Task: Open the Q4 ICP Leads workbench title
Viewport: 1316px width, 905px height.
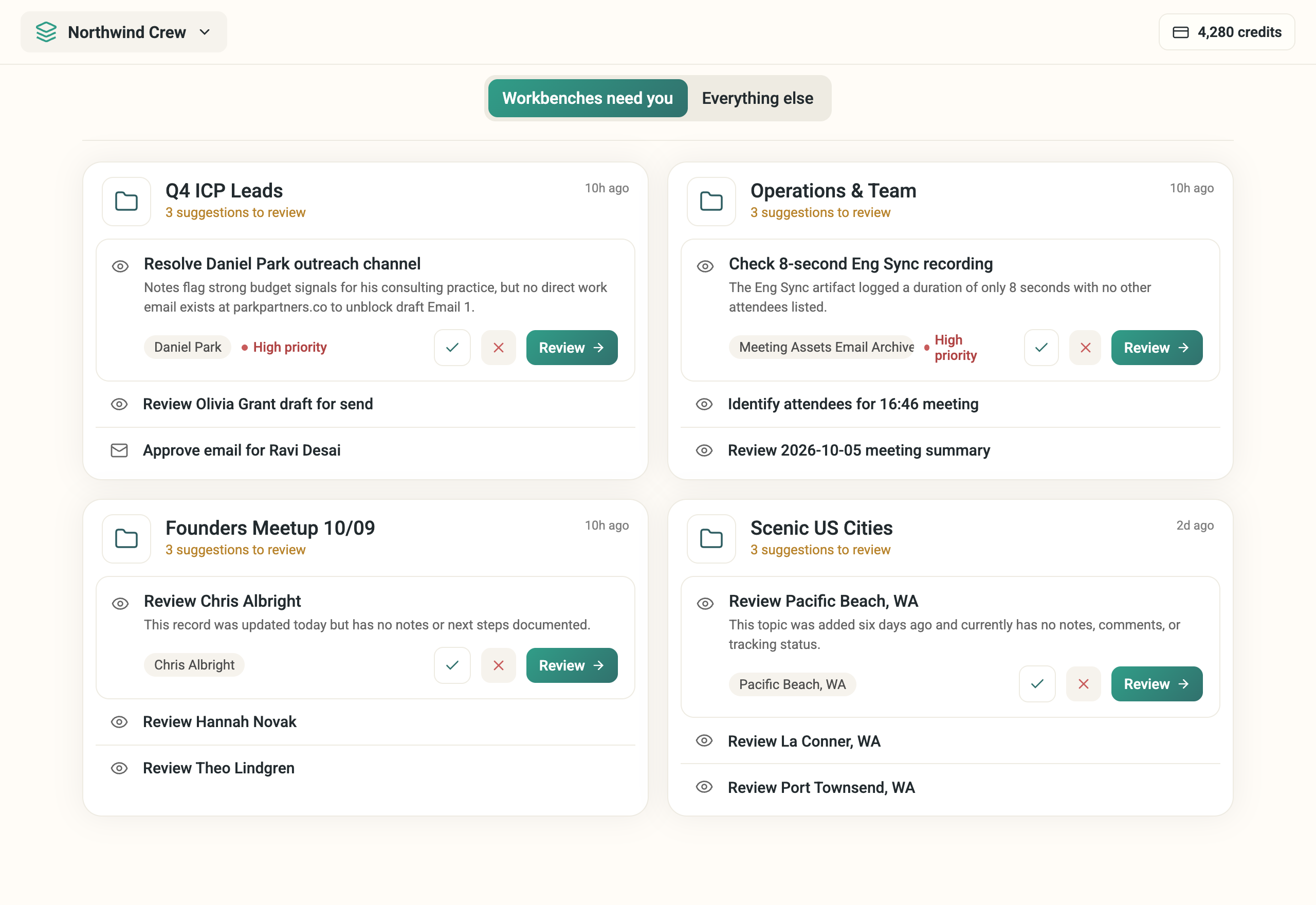Action: click(224, 191)
